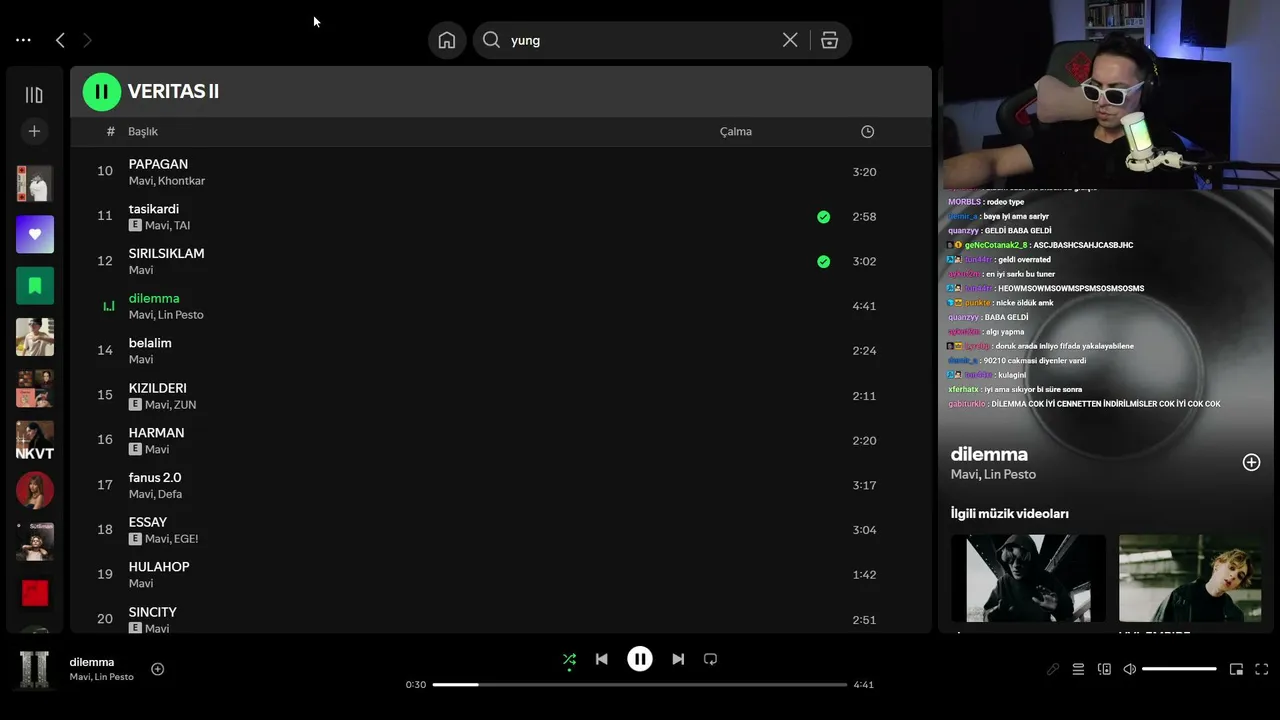
Task: Open the three-dots app menu
Action: coord(23,40)
